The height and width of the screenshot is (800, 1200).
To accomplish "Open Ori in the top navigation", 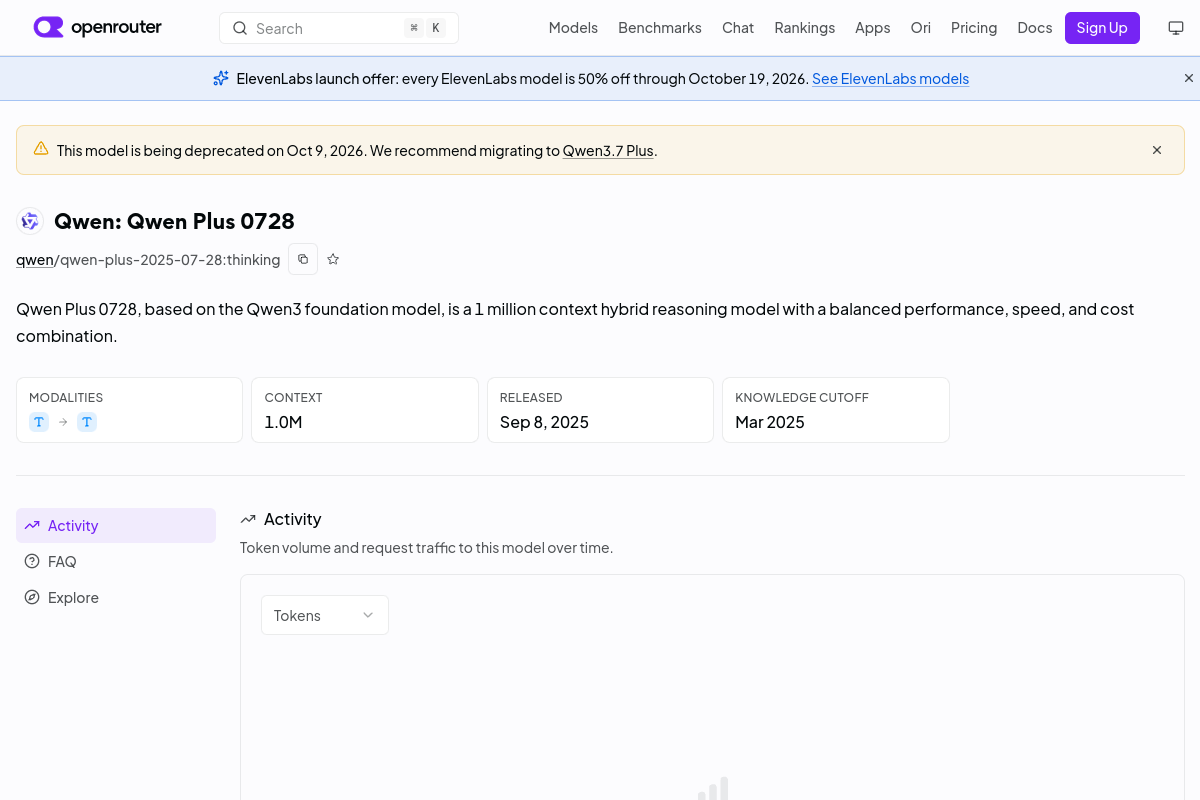I will pyautogui.click(x=921, y=28).
